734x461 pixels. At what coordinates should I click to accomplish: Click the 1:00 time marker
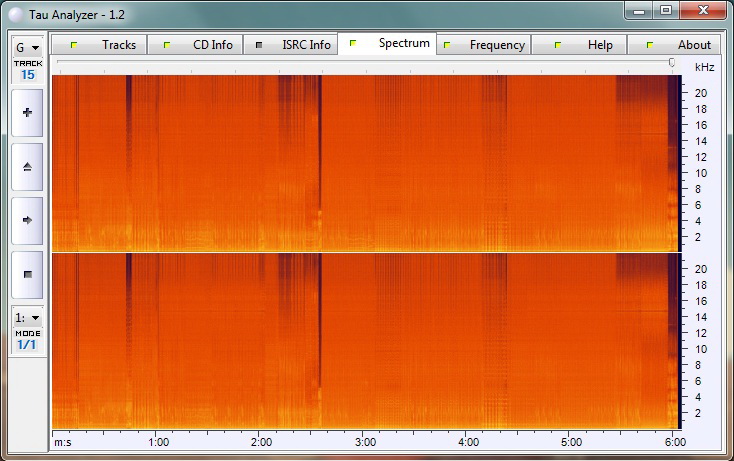tap(158, 442)
